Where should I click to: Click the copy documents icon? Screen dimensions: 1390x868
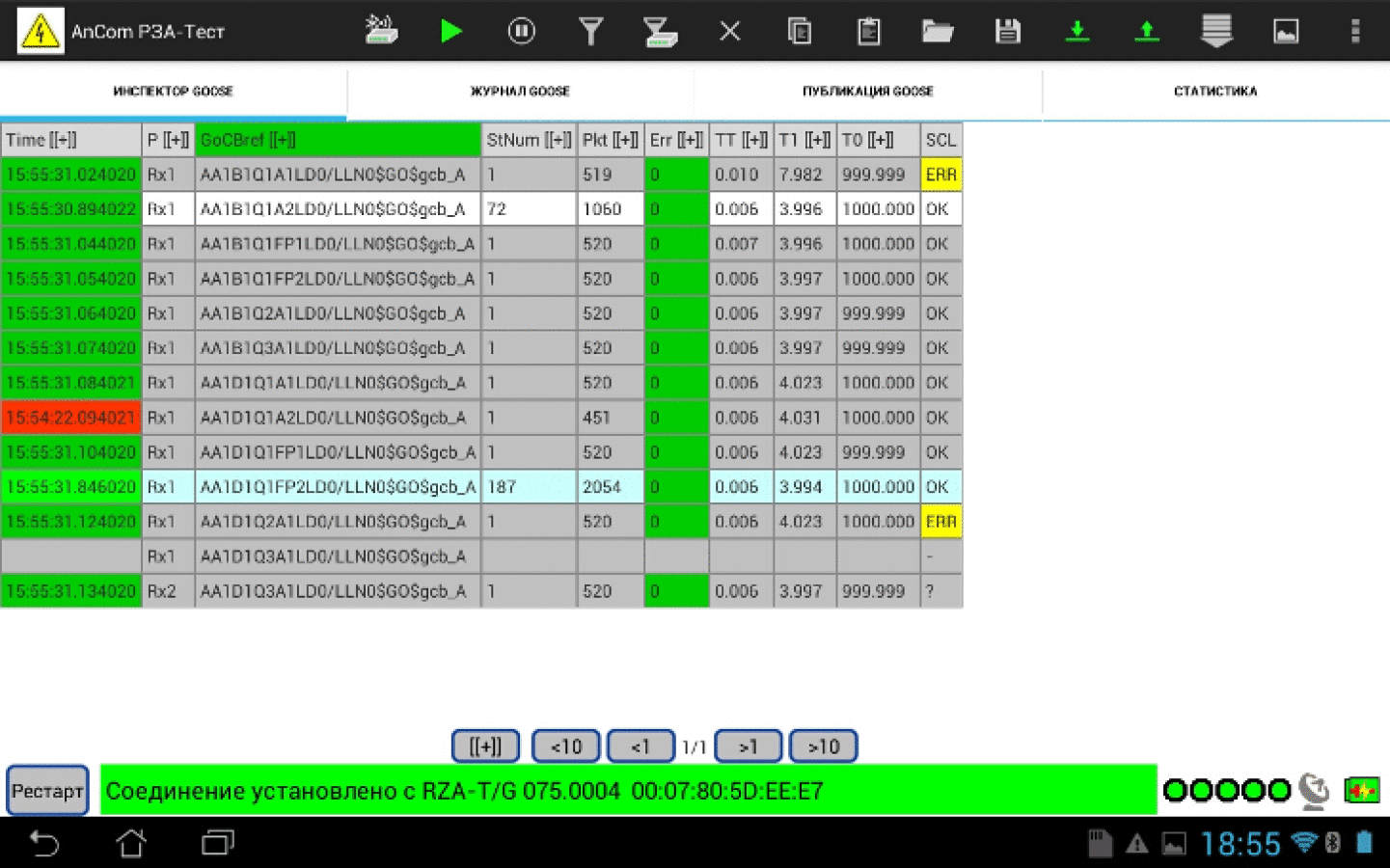point(800,32)
